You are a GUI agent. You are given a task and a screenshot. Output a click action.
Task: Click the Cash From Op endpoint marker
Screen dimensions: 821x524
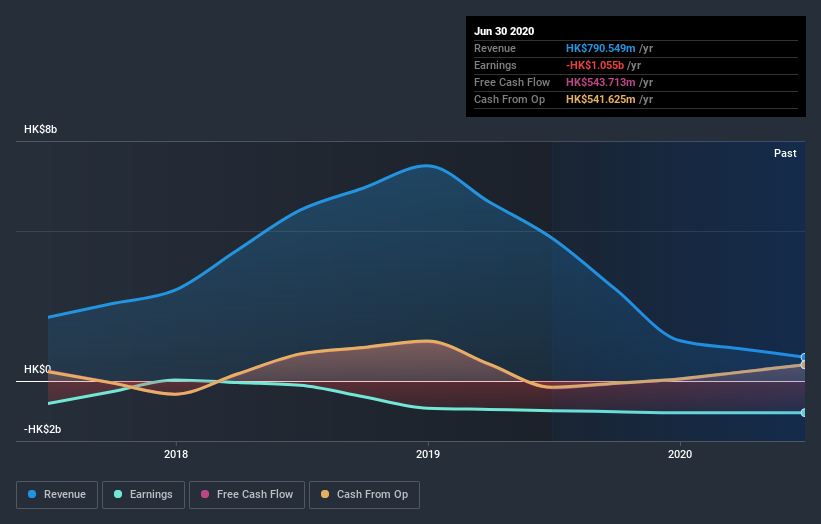coord(804,365)
